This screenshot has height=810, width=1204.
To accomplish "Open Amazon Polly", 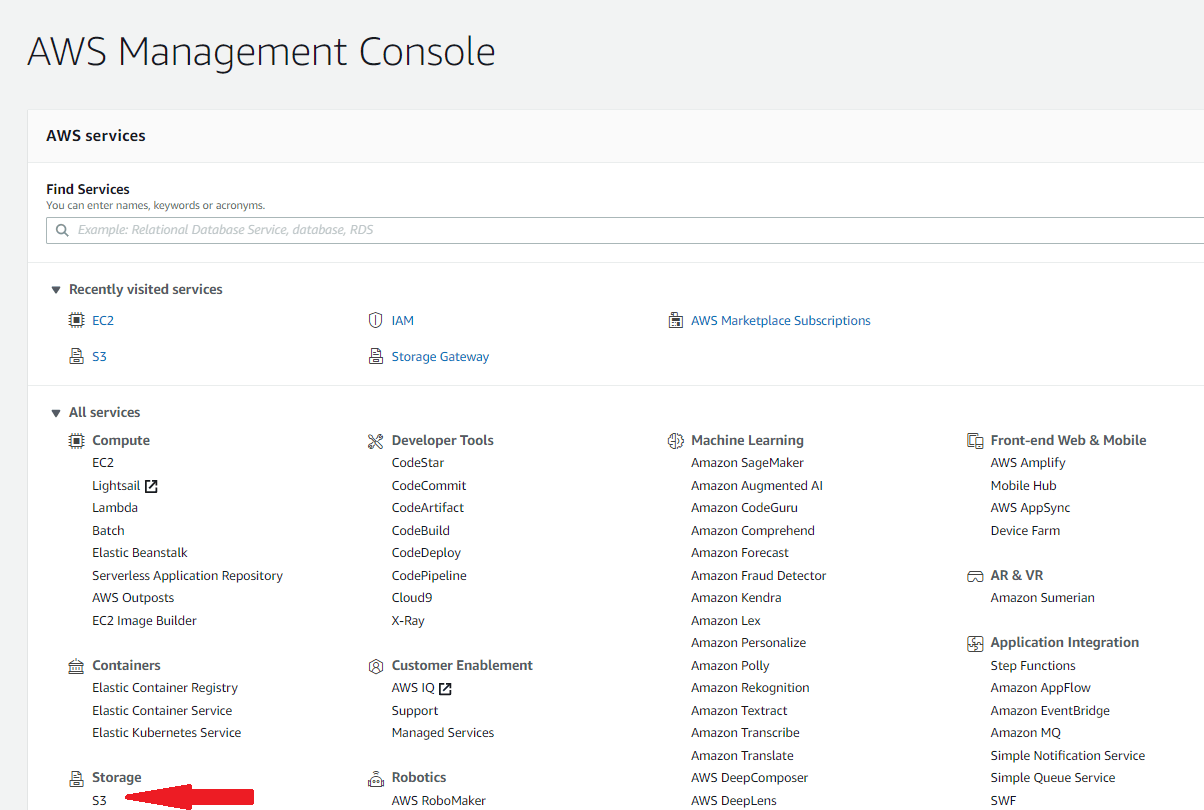I will click(x=730, y=666).
